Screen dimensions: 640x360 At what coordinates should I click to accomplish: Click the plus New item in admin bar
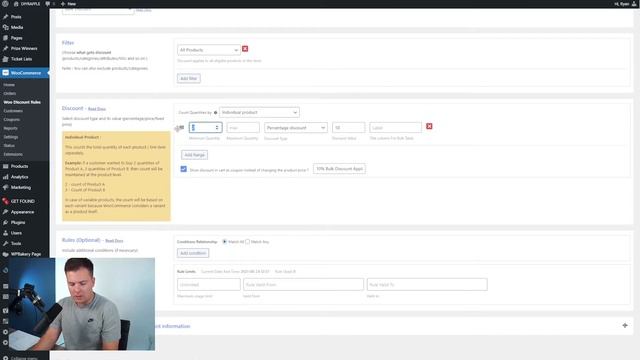coord(69,4)
